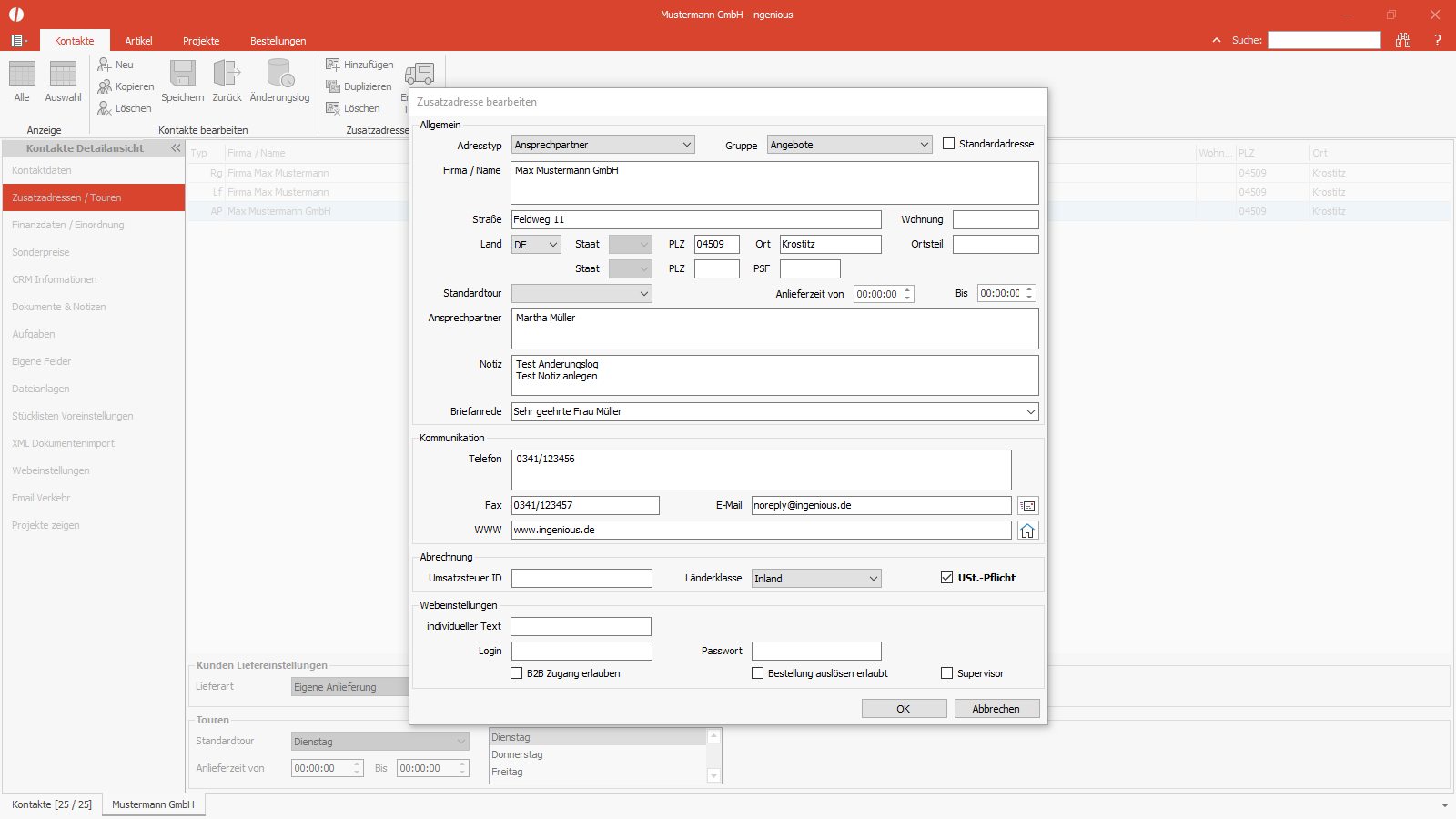Open the Bestellungen tab
Viewport: 1456px width, 819px height.
click(278, 41)
